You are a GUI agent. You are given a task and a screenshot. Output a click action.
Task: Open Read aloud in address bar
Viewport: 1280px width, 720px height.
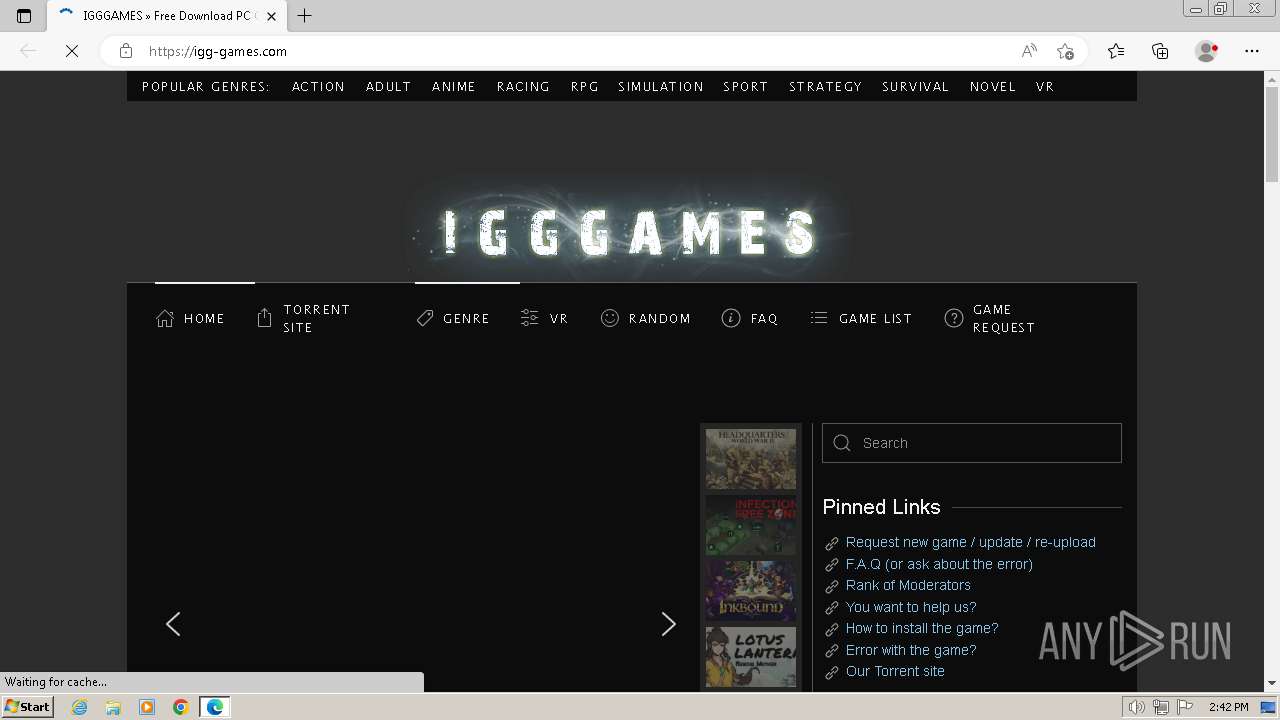[1029, 51]
